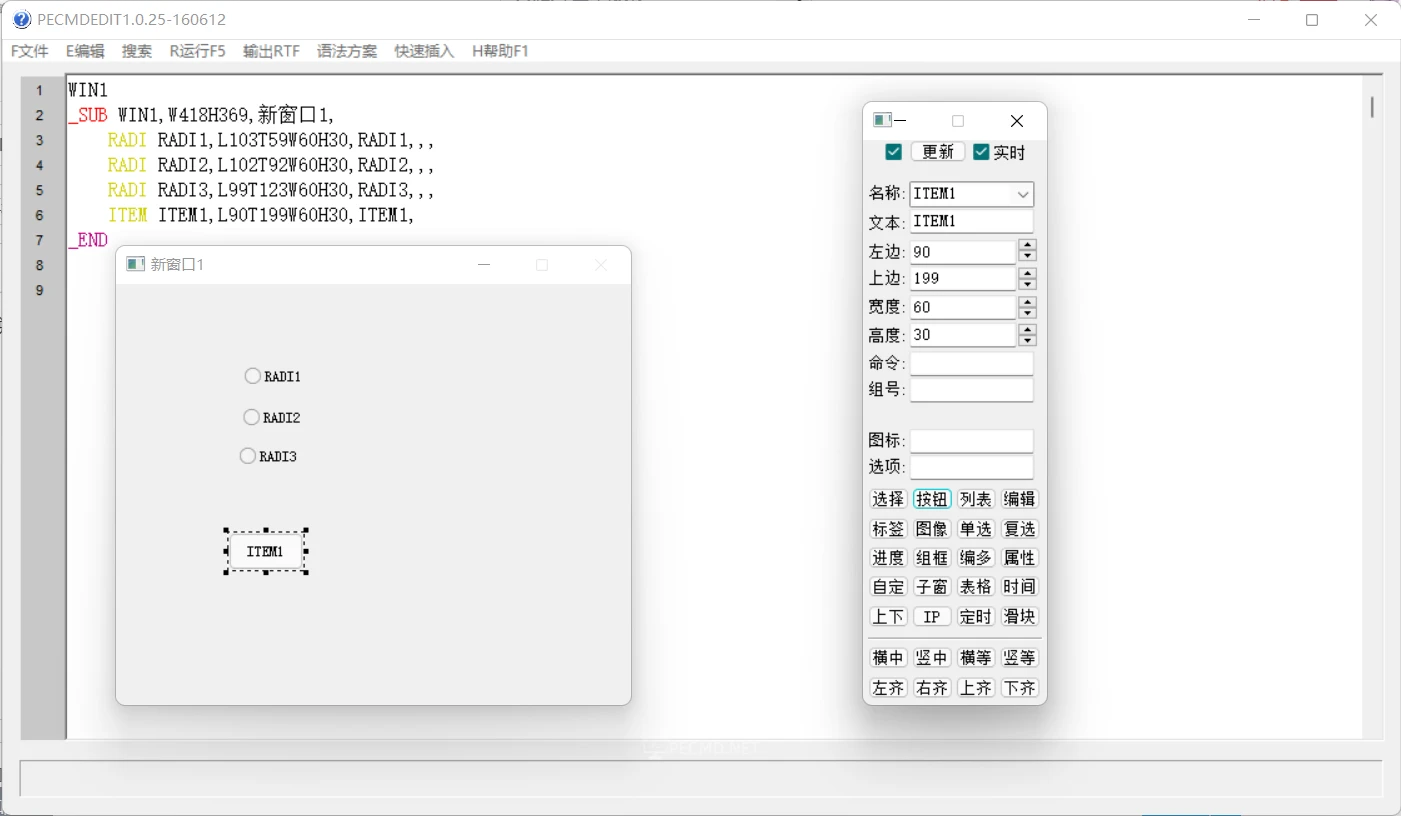Screen dimensions: 1401x816
Task: Insert a 复选 control
Action: tap(1020, 529)
